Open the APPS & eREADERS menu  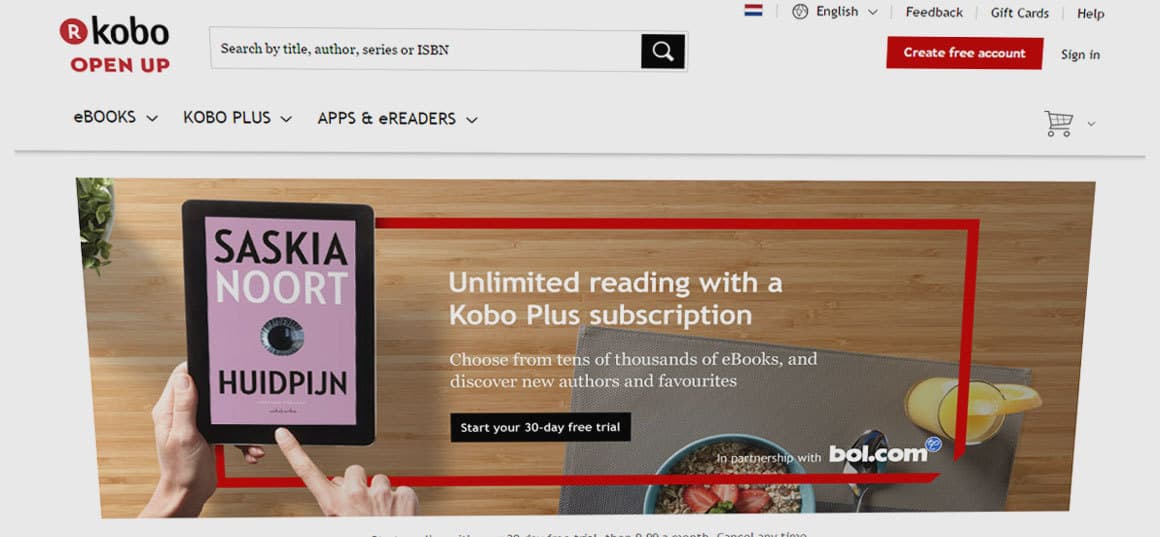tap(397, 118)
